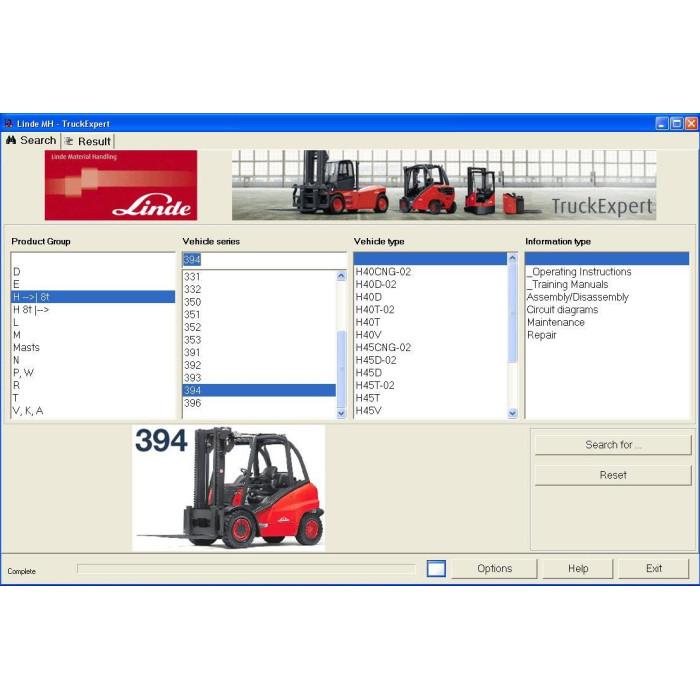Viewport: 700px width, 700px height.
Task: Select product group D
Action: 93,271
